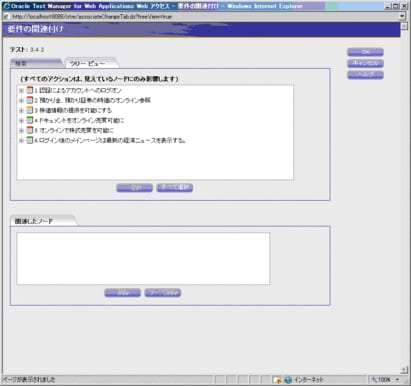Click the red requirement icon of node 5
Image resolution: width=411 pixels, height=386 pixels.
(x=30, y=130)
